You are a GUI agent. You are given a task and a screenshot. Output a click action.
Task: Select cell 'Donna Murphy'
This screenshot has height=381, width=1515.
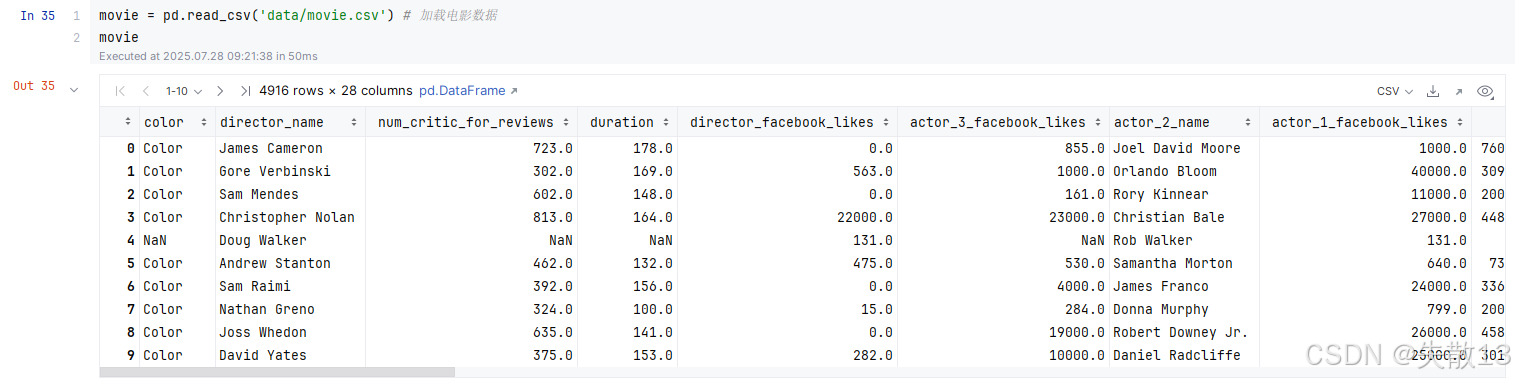1161,309
